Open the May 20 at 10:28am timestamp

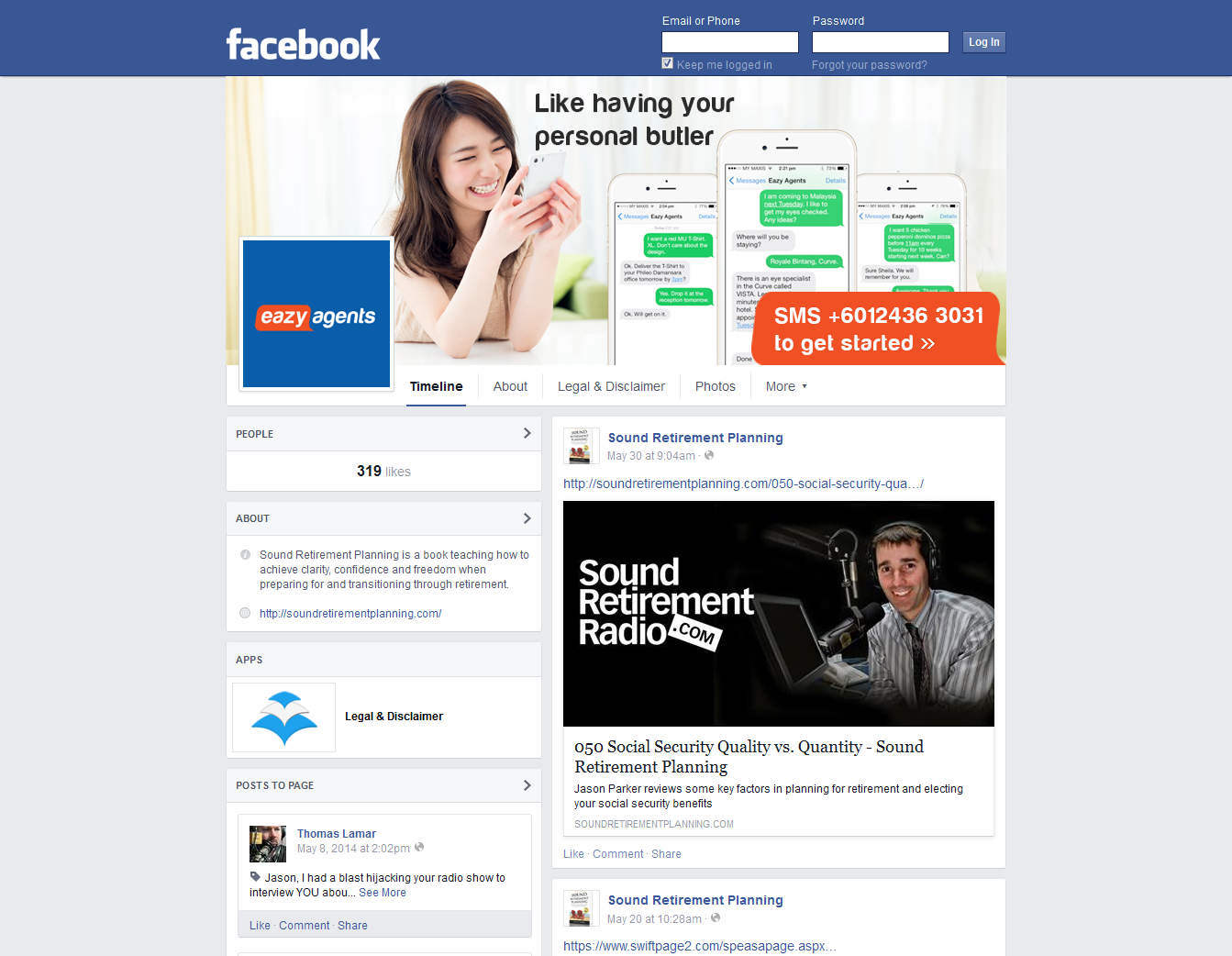[x=654, y=919]
